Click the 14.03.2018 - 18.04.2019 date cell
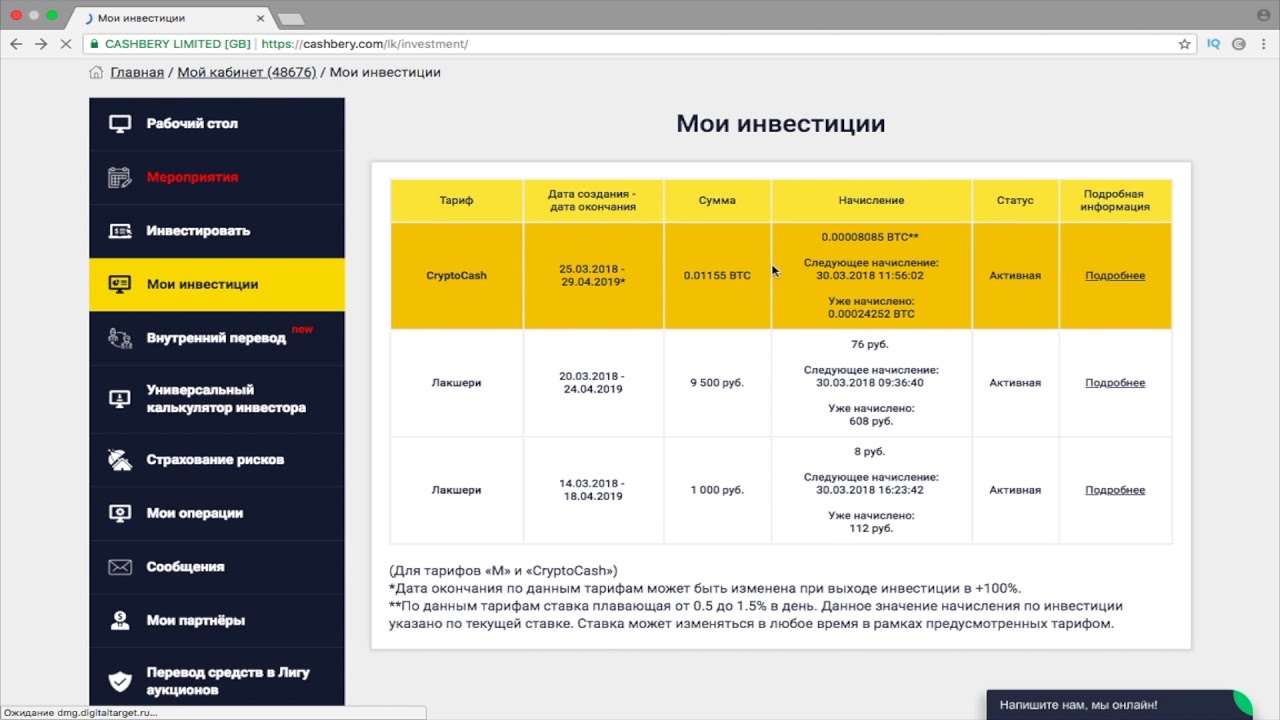This screenshot has width=1280, height=720. [593, 490]
